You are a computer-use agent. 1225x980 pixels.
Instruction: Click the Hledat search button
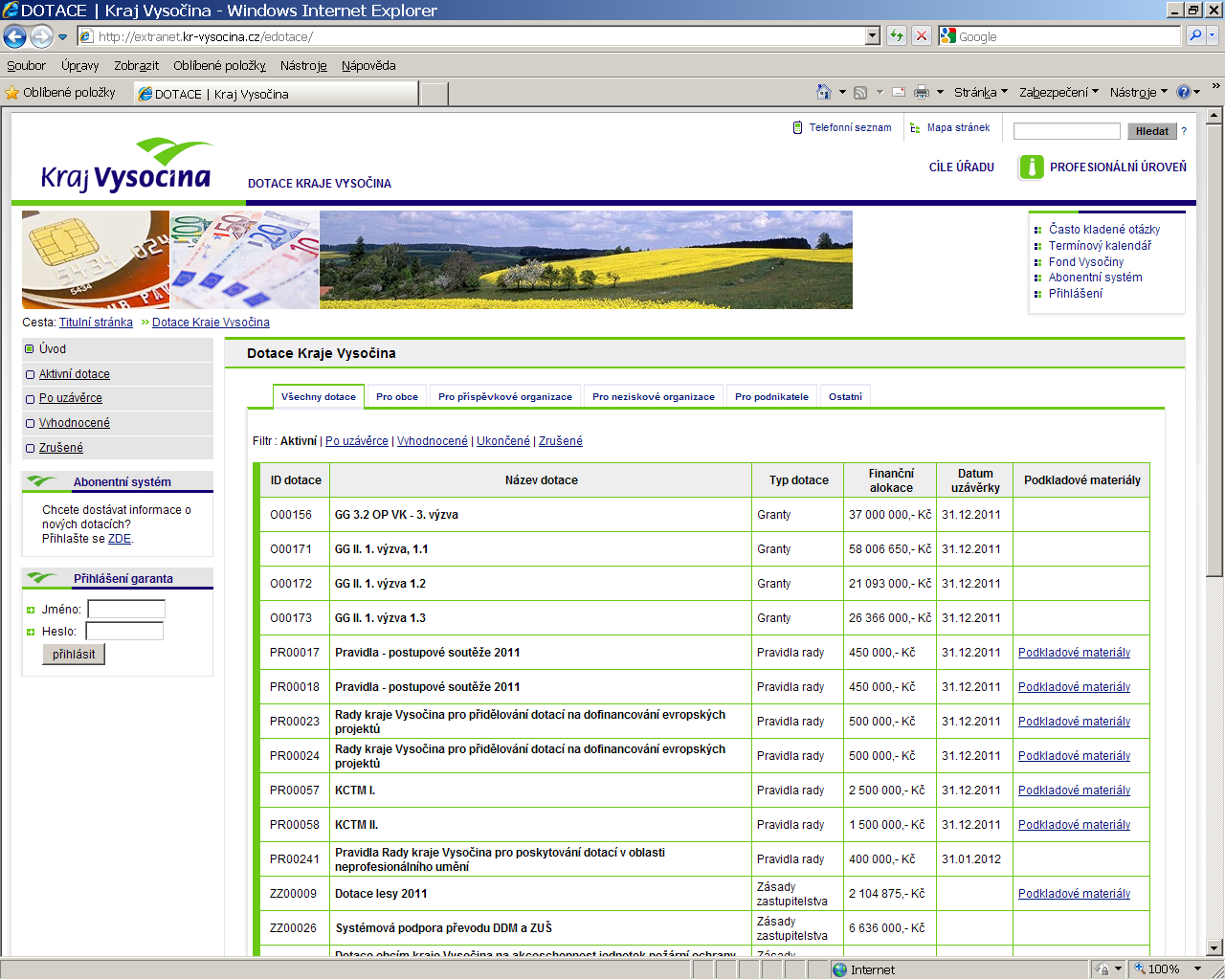(x=1152, y=131)
